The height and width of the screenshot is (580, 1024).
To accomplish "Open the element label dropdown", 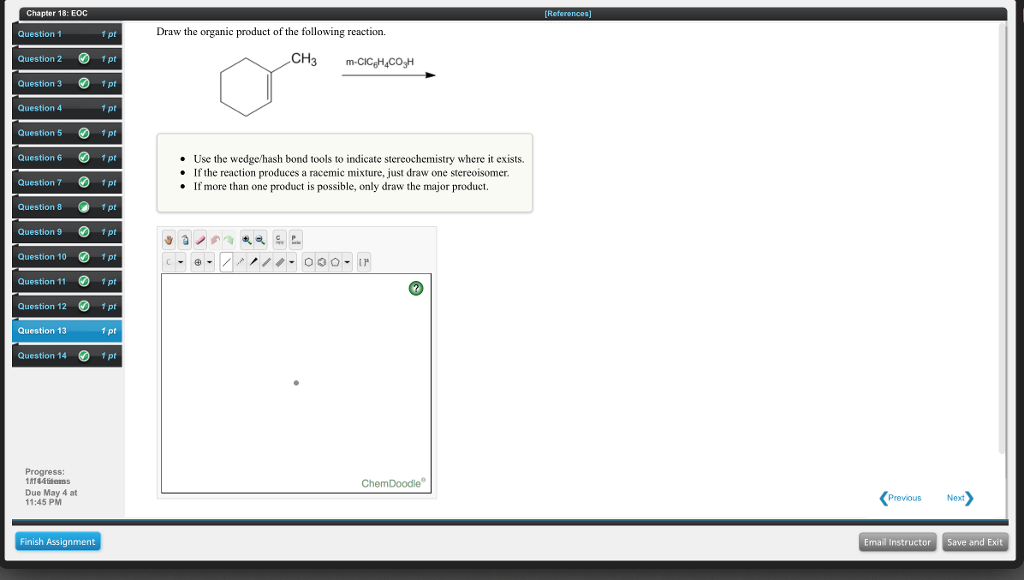I will point(179,261).
